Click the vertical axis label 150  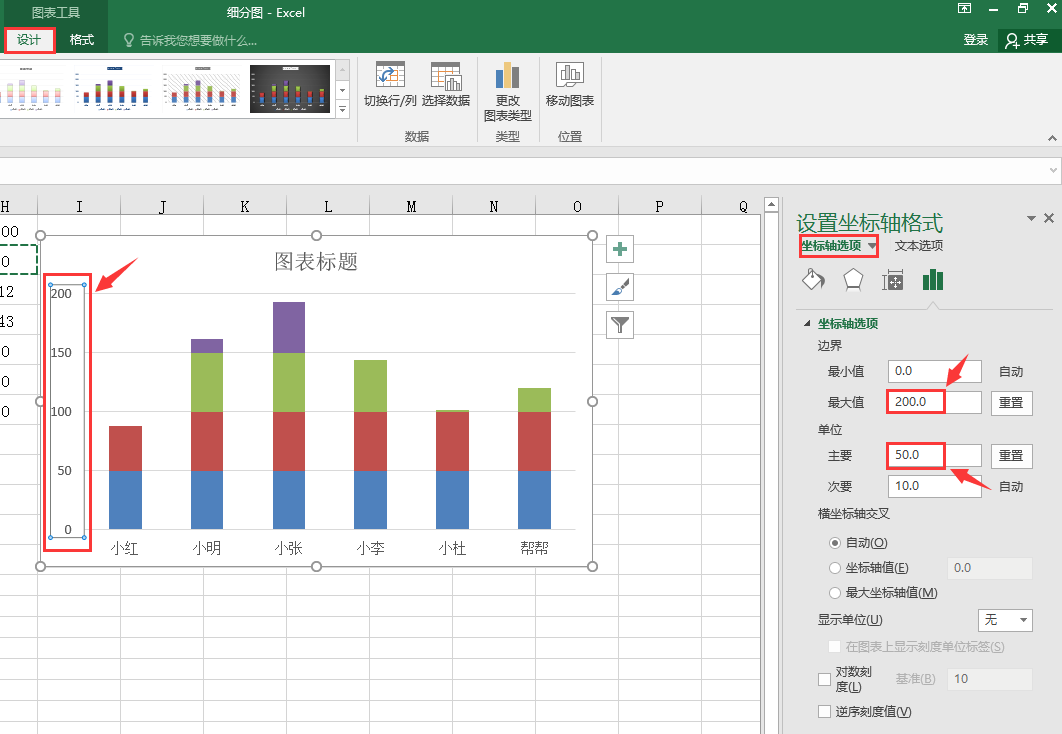click(61, 353)
